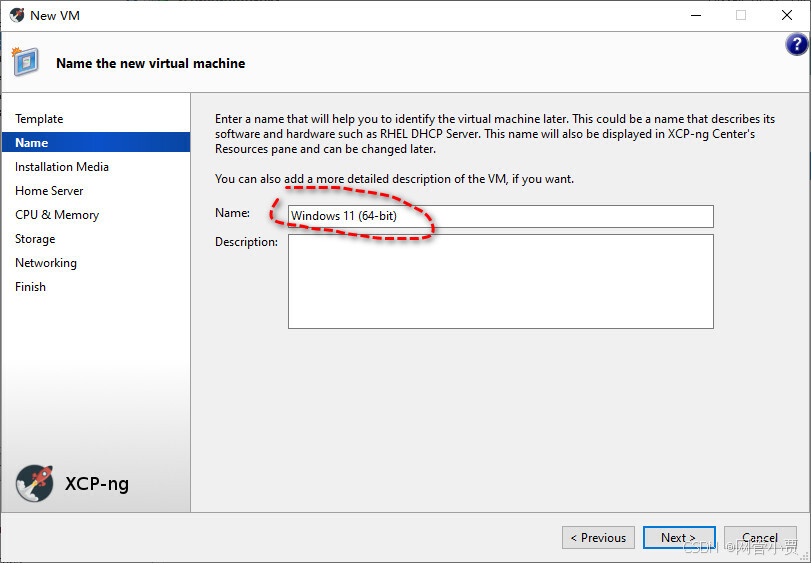Click the 'Description:' label
811x563 pixels.
coord(246,242)
